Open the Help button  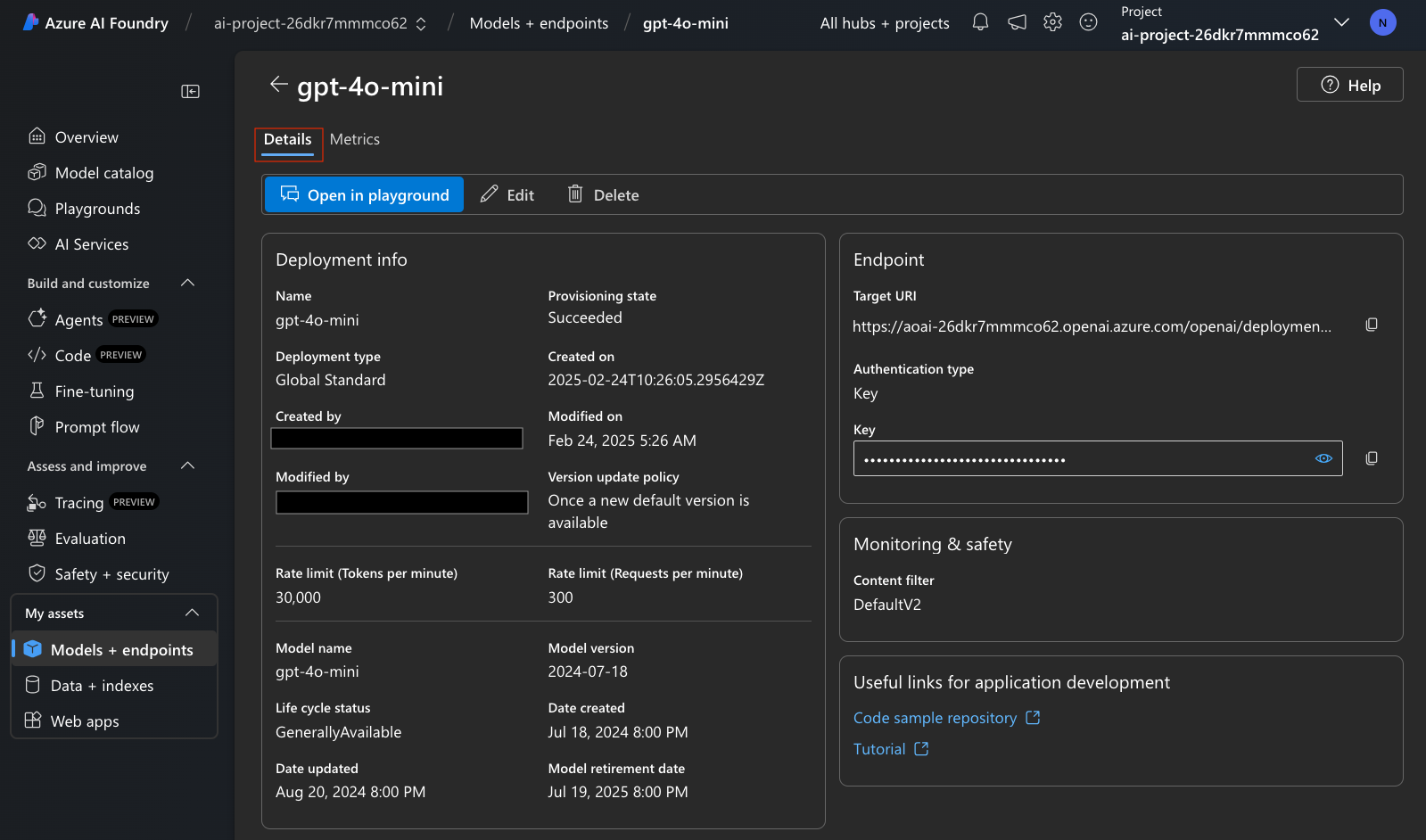(1349, 85)
